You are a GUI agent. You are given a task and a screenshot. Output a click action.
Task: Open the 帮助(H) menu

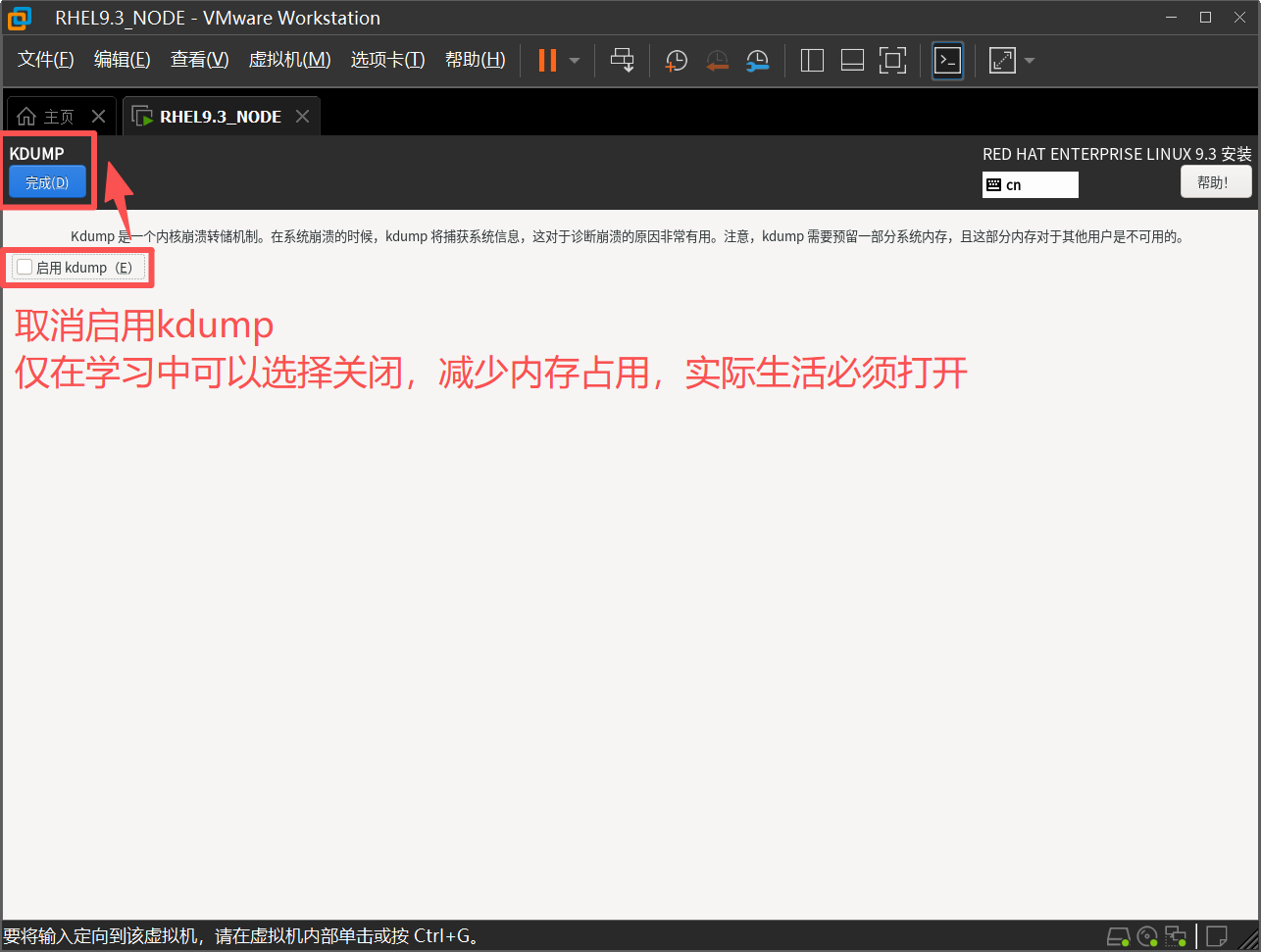(x=476, y=60)
